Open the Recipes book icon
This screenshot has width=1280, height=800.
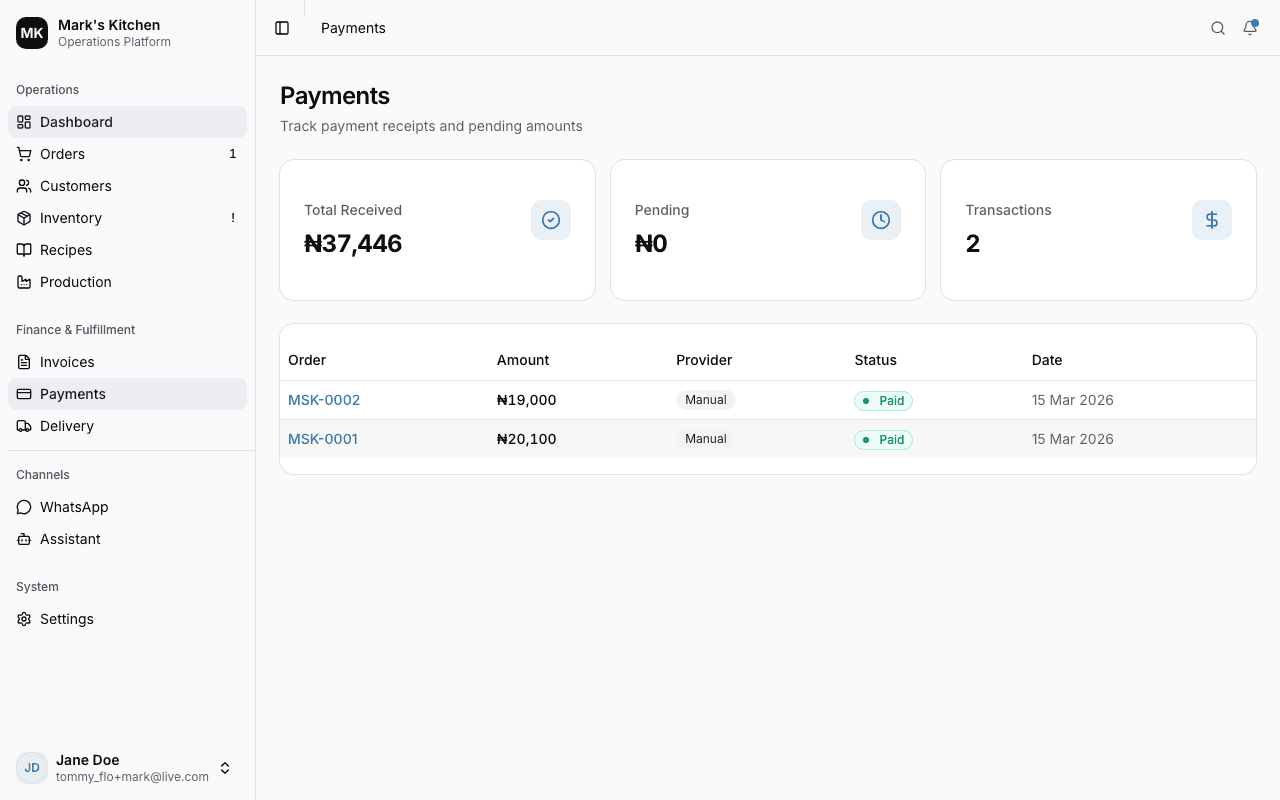coord(23,250)
